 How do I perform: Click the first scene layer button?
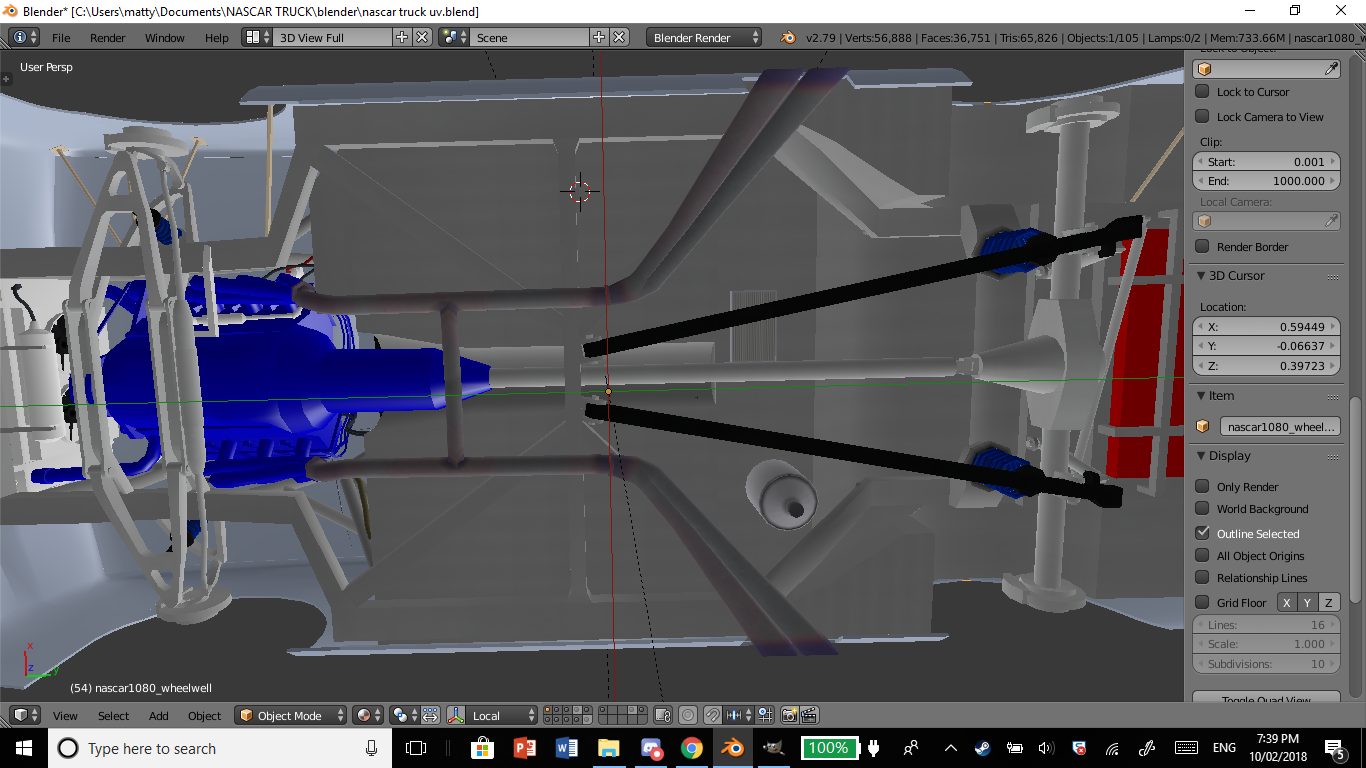point(548,710)
